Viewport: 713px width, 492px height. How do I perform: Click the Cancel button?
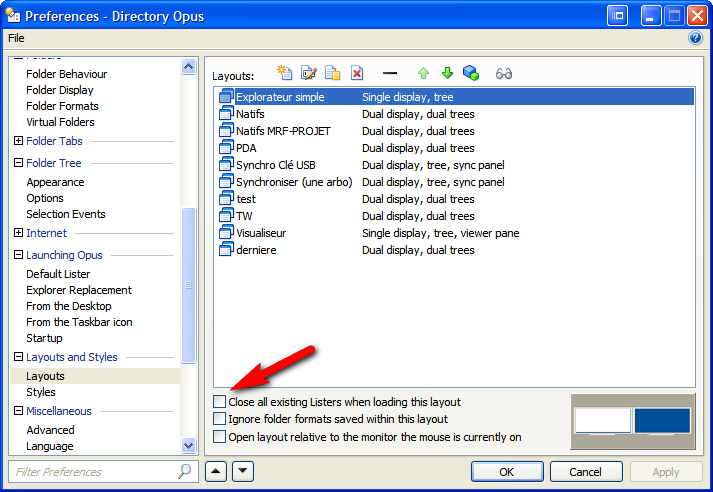point(586,472)
